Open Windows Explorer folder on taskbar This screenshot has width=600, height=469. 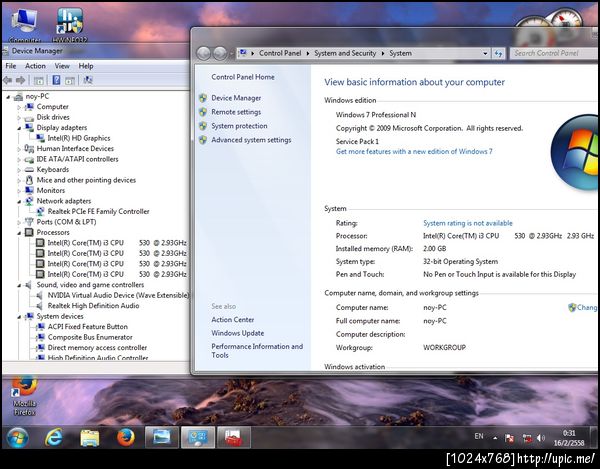90,437
